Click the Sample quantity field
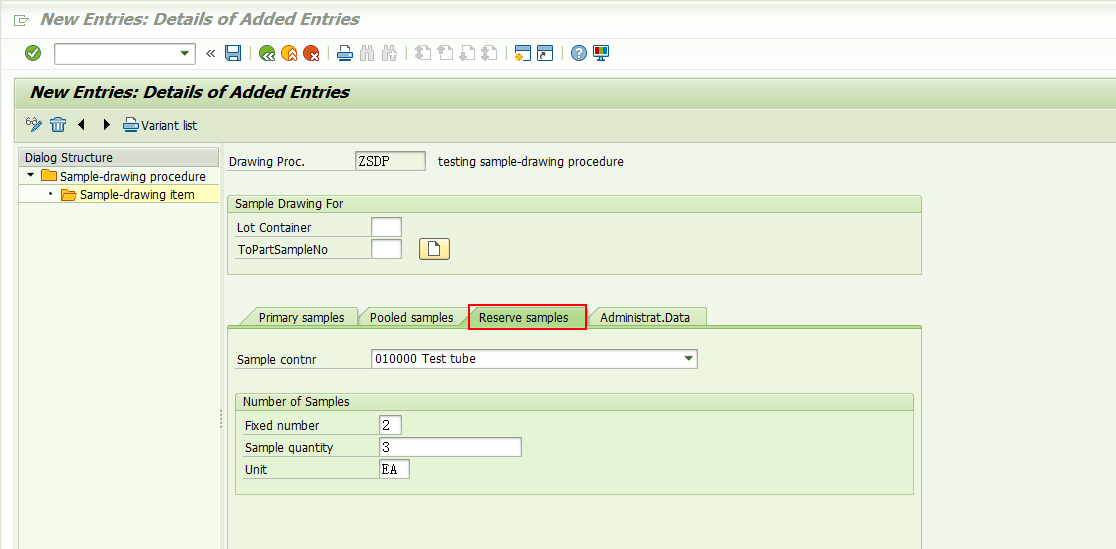The image size is (1116, 549). pyautogui.click(x=451, y=448)
